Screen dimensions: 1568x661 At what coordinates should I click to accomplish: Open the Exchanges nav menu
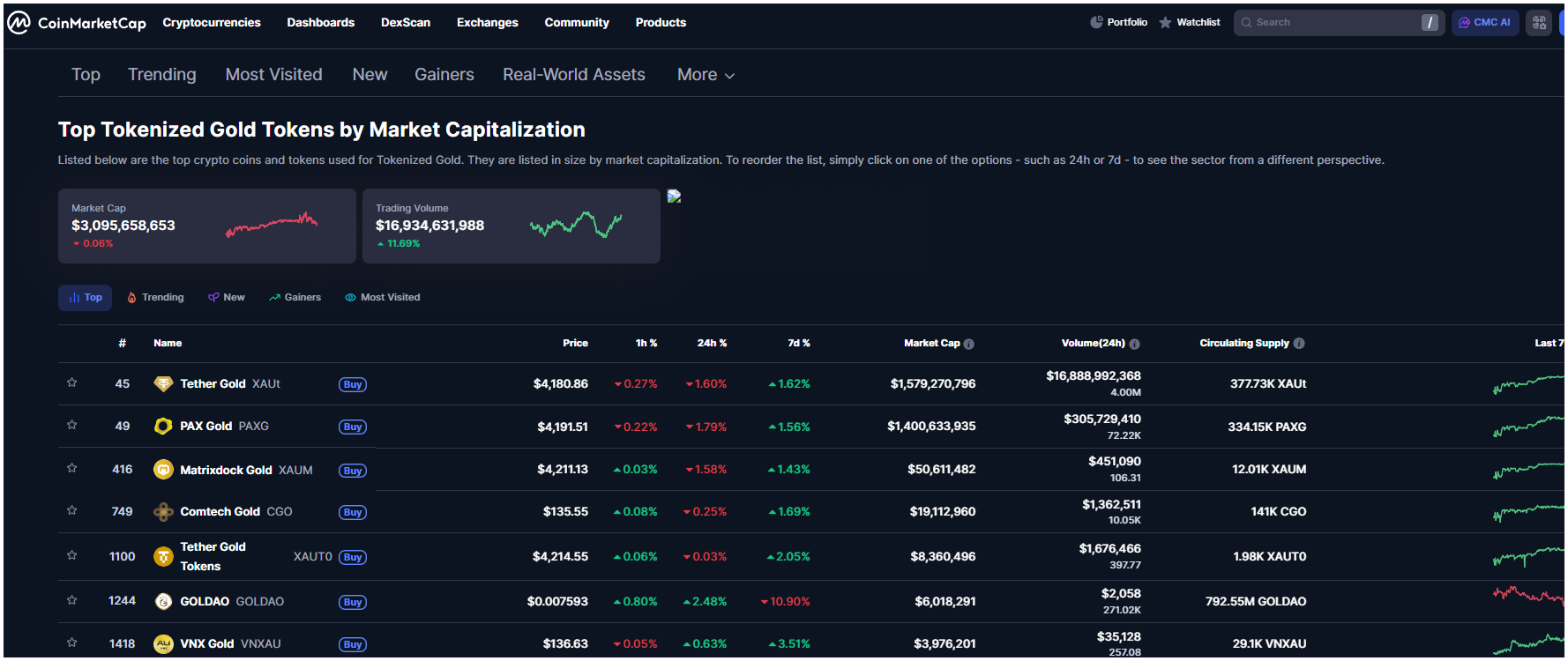pos(487,23)
